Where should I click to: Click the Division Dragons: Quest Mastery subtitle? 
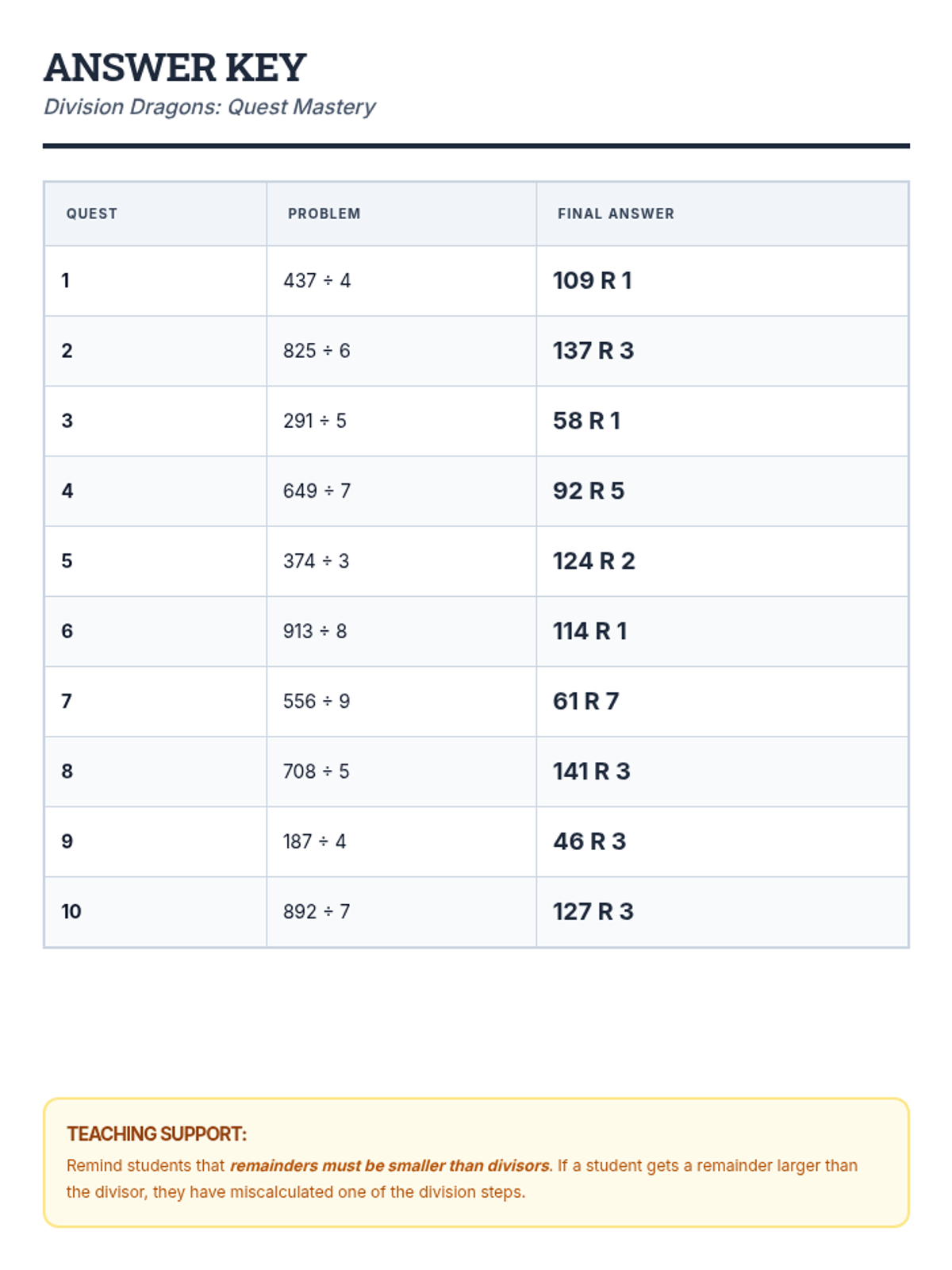coord(209,106)
